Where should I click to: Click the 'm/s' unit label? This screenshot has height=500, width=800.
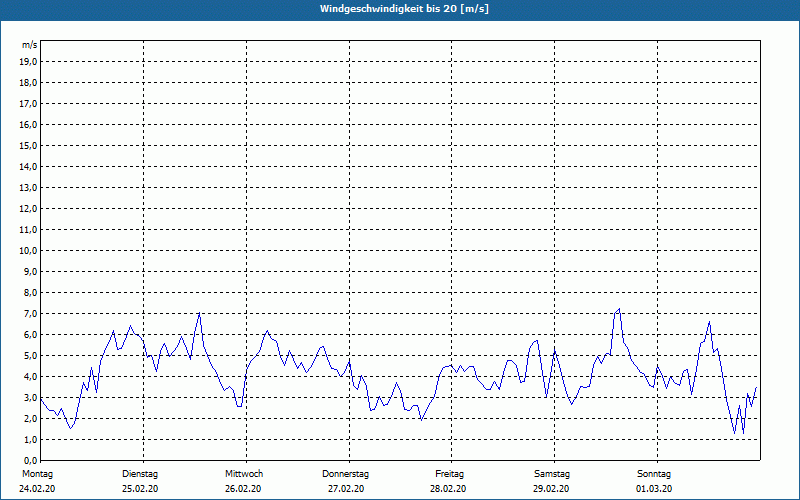click(30, 45)
